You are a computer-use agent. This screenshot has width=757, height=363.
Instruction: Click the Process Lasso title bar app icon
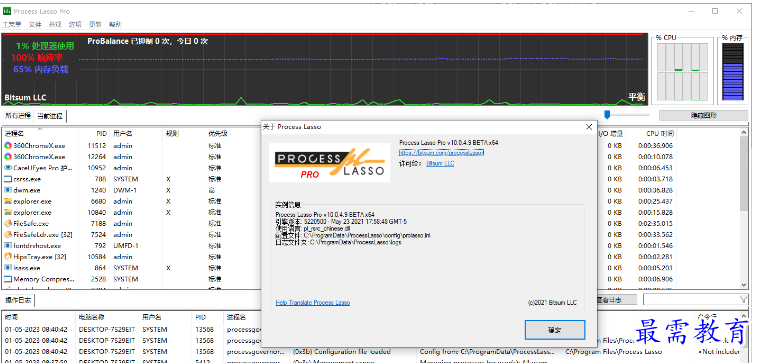click(x=7, y=11)
